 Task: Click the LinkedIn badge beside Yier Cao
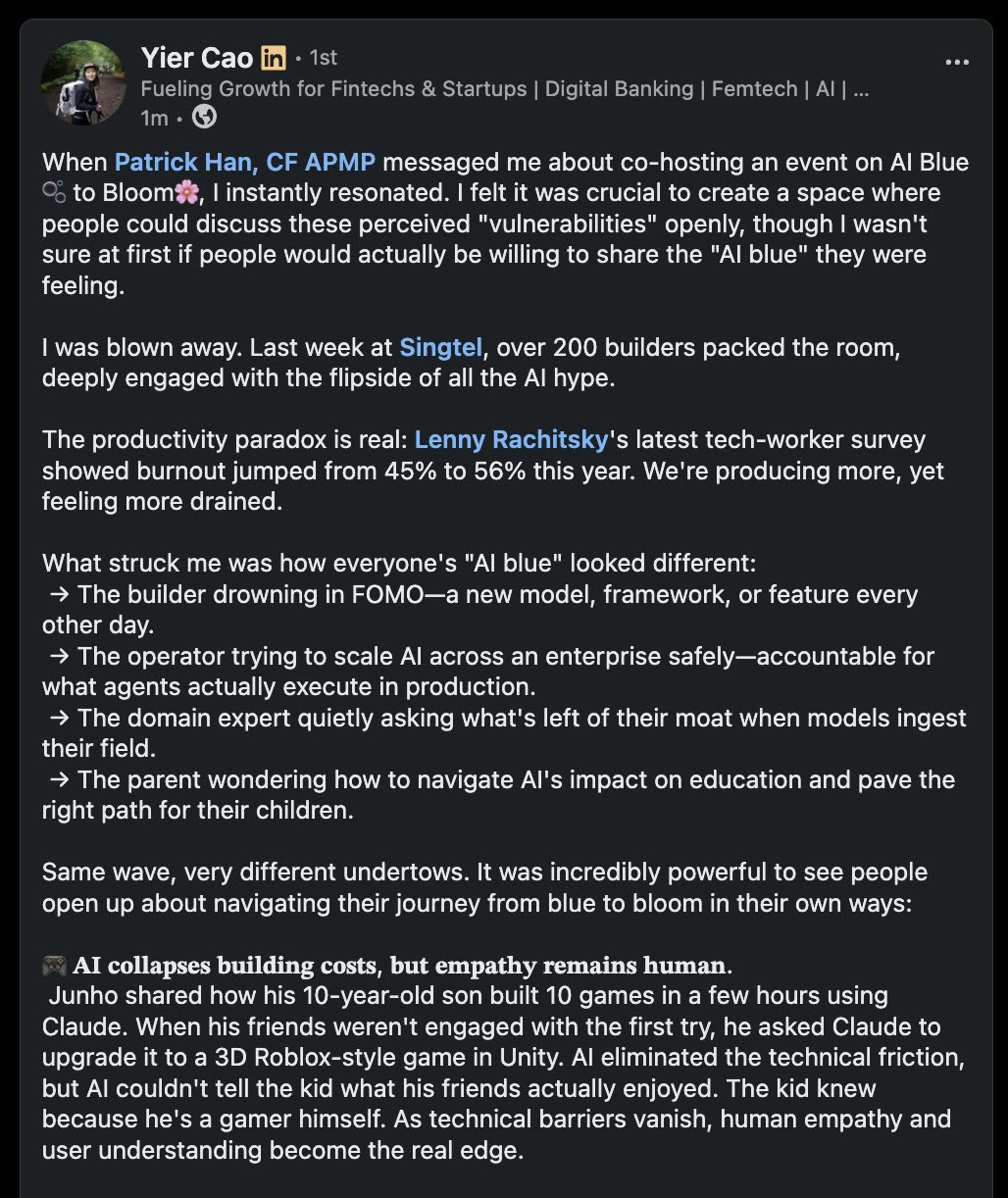pos(274,59)
